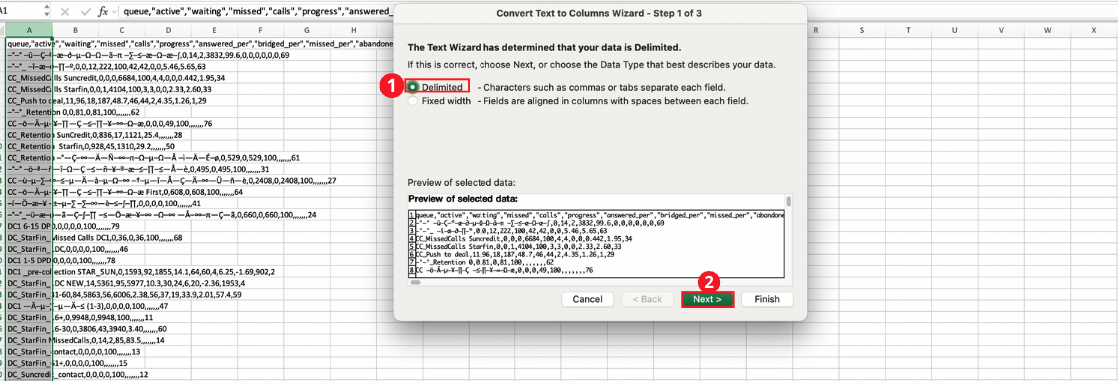
Task: Select column D header
Action: [x=168, y=30]
